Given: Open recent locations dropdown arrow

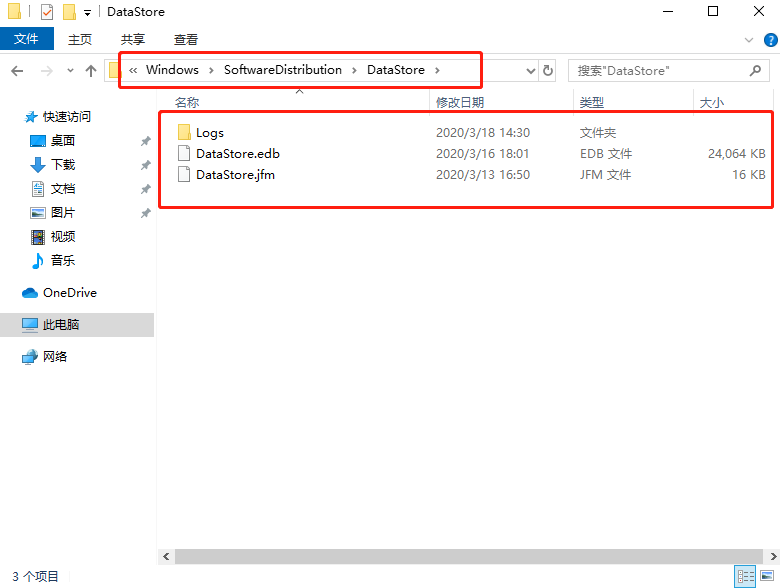Looking at the screenshot, I should [x=69, y=71].
